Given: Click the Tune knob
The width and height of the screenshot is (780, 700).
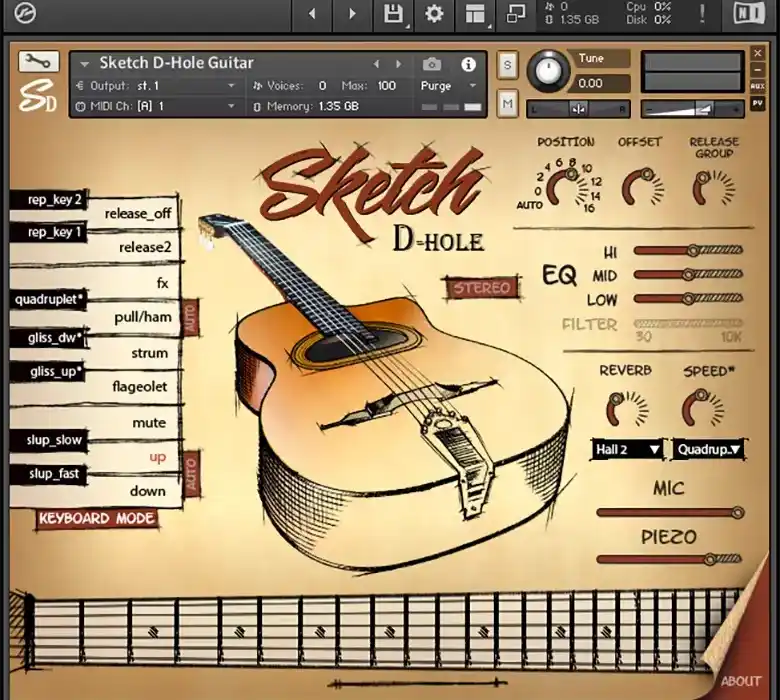Looking at the screenshot, I should [548, 71].
